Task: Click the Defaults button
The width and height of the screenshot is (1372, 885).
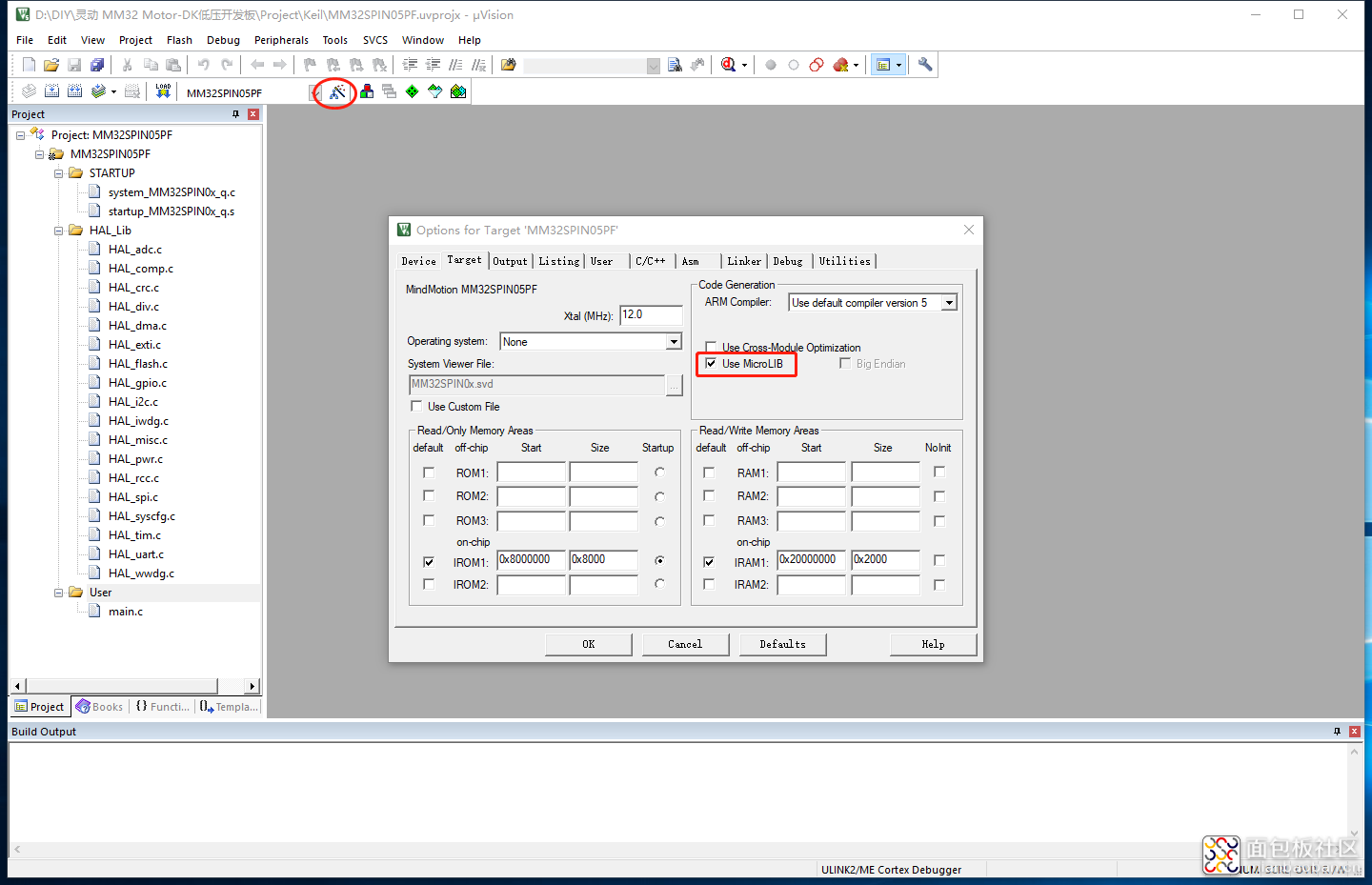Action: tap(782, 645)
